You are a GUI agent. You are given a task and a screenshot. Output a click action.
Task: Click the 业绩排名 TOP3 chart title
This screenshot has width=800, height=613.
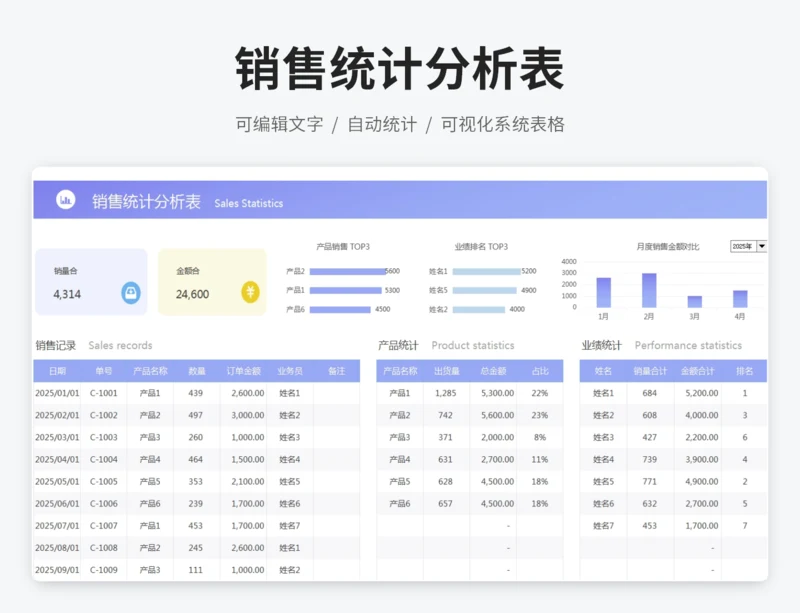click(481, 247)
